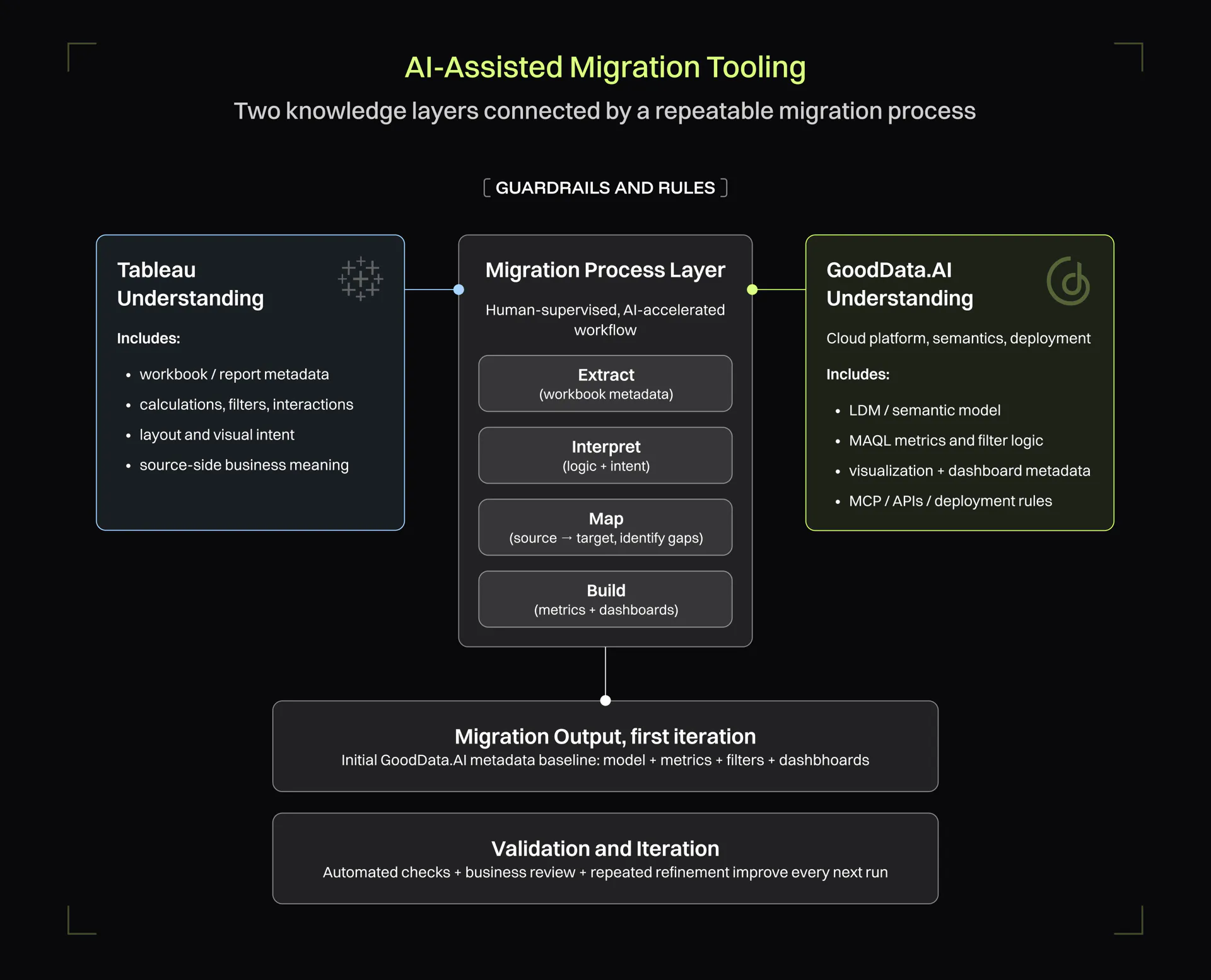
Task: Click the 'GoodData.AI Understanding' heading
Action: pos(900,284)
